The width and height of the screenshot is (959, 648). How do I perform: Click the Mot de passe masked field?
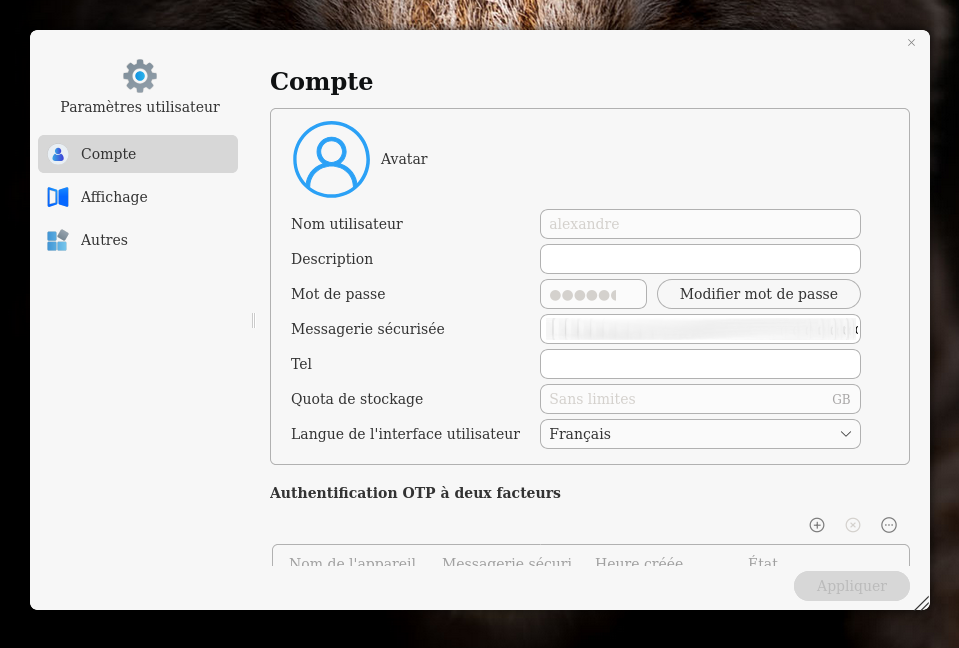click(x=593, y=294)
